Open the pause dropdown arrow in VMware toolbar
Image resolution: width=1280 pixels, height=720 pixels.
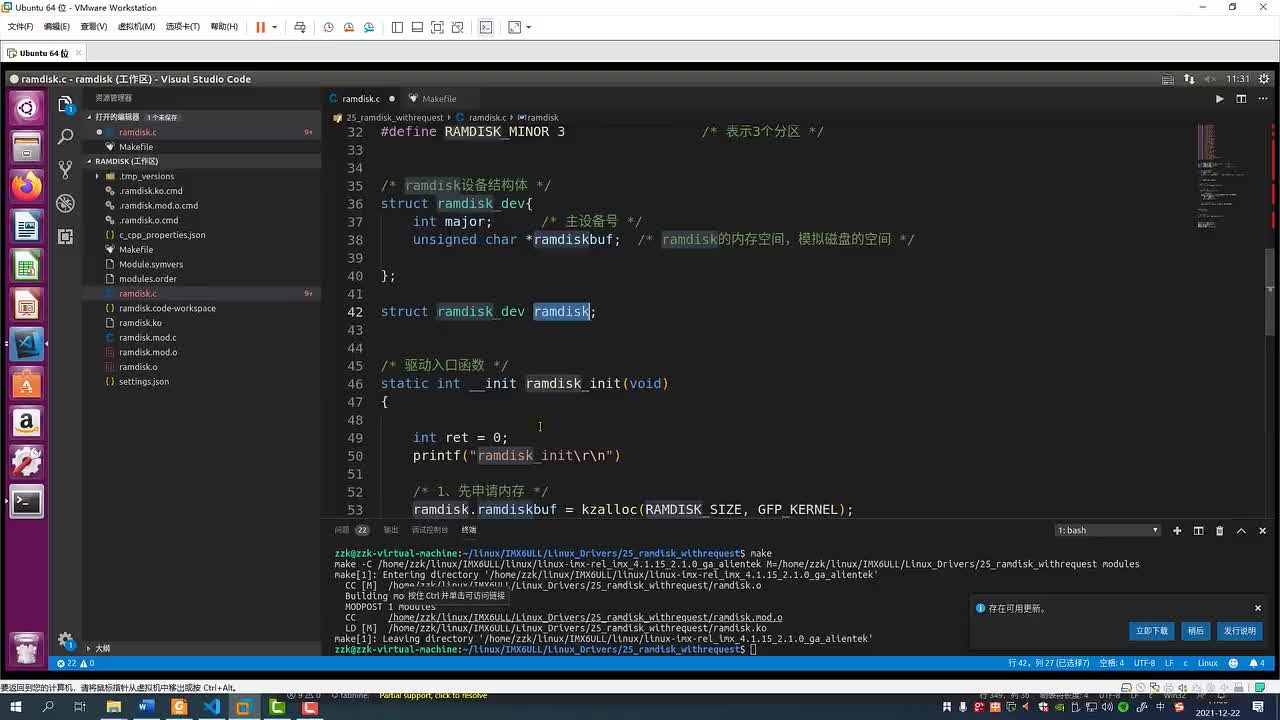(x=273, y=27)
